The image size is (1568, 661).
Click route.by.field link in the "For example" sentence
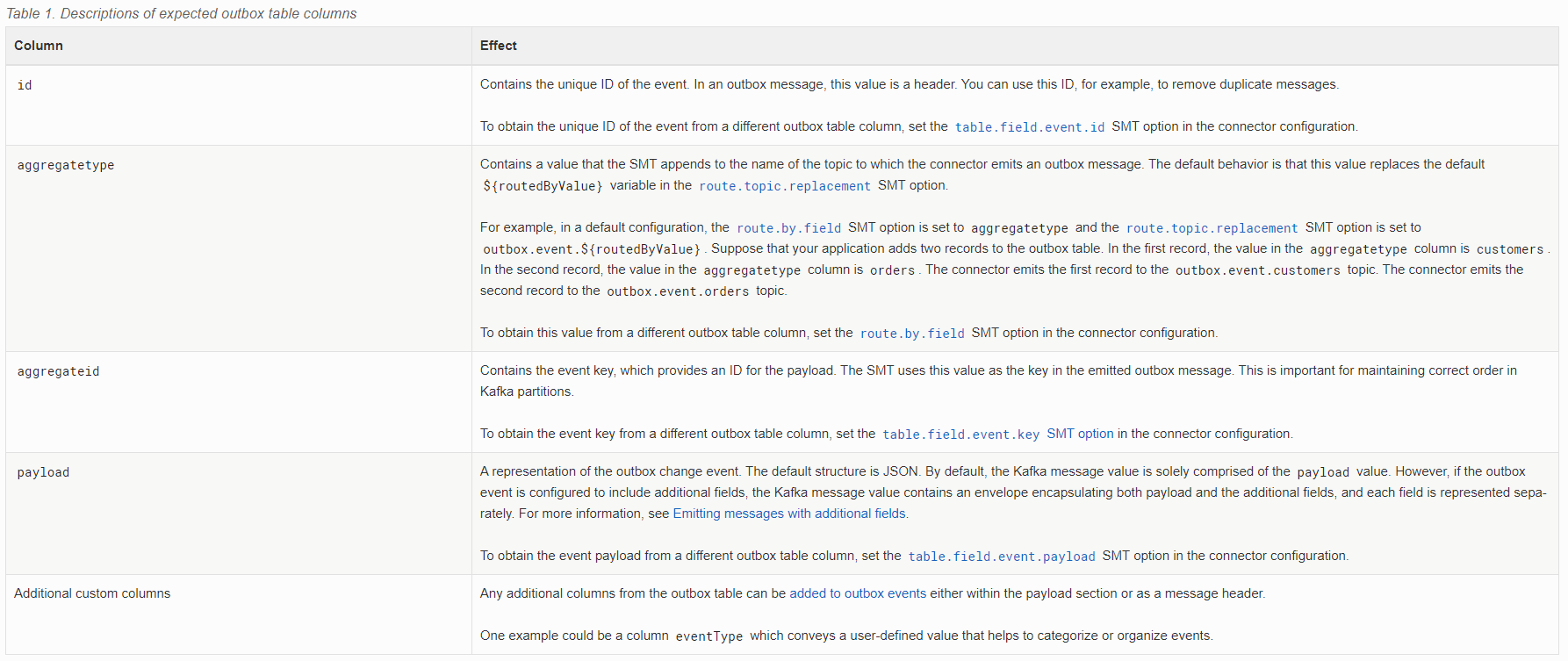coord(788,228)
